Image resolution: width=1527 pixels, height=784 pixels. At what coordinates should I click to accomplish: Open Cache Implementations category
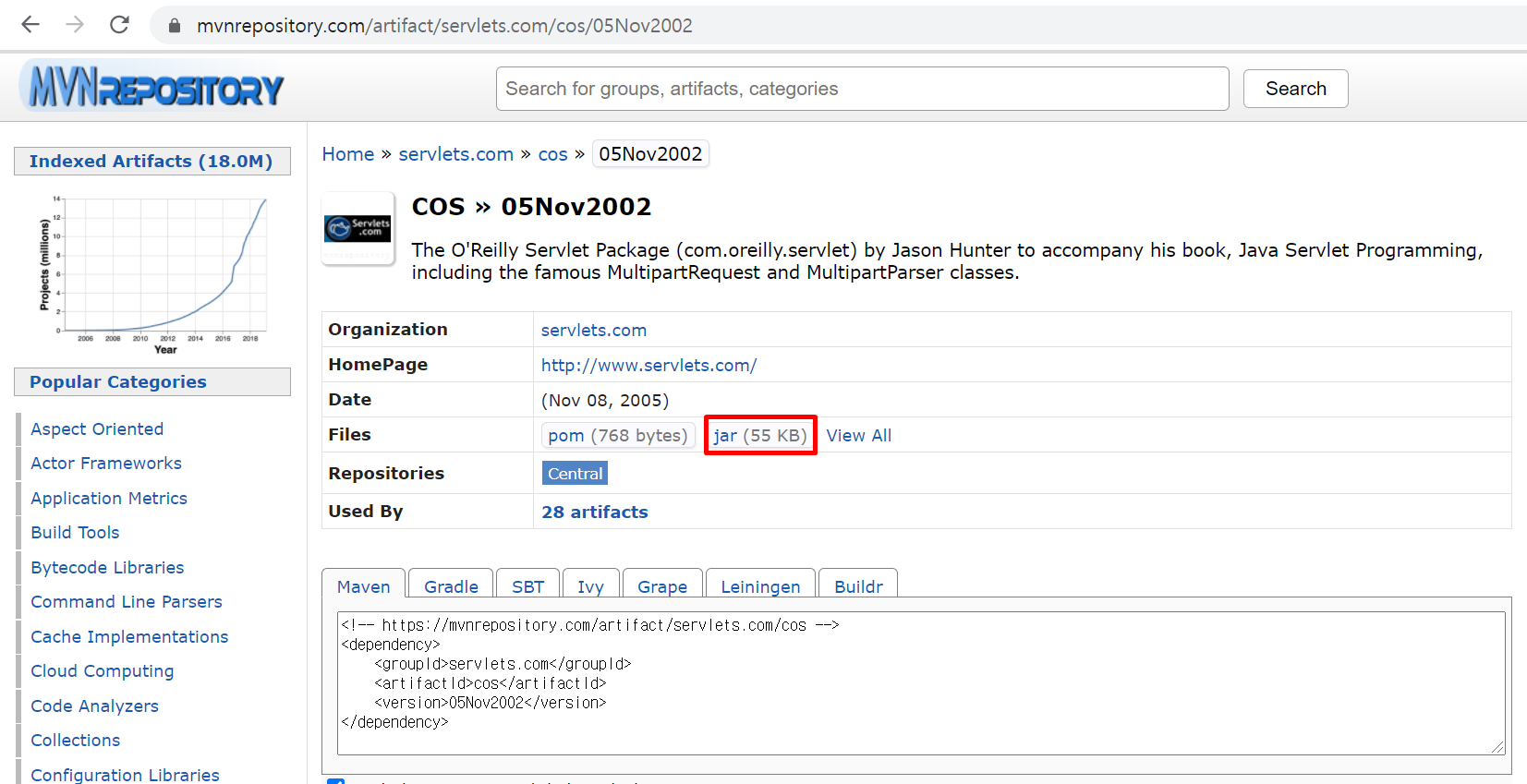pyautogui.click(x=129, y=636)
